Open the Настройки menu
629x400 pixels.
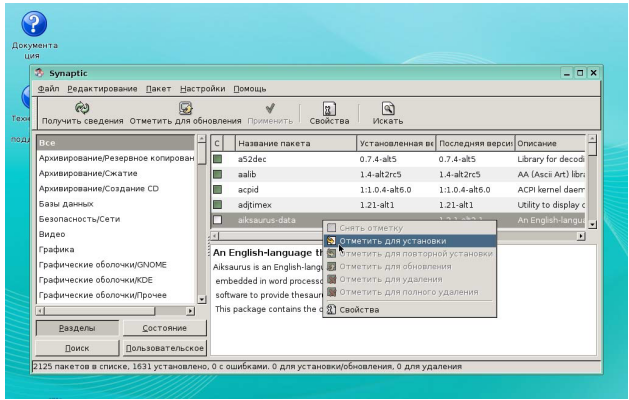click(x=203, y=89)
